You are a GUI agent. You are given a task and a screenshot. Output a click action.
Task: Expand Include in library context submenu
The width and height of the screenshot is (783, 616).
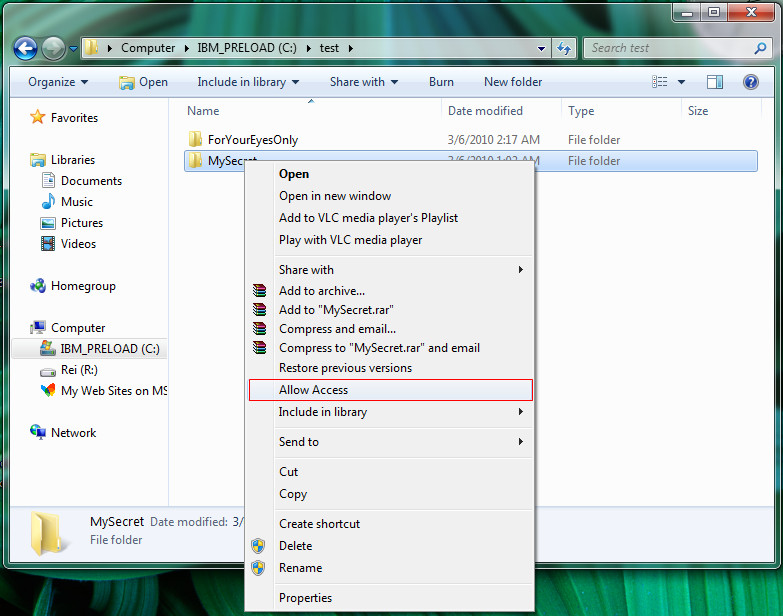coord(391,412)
